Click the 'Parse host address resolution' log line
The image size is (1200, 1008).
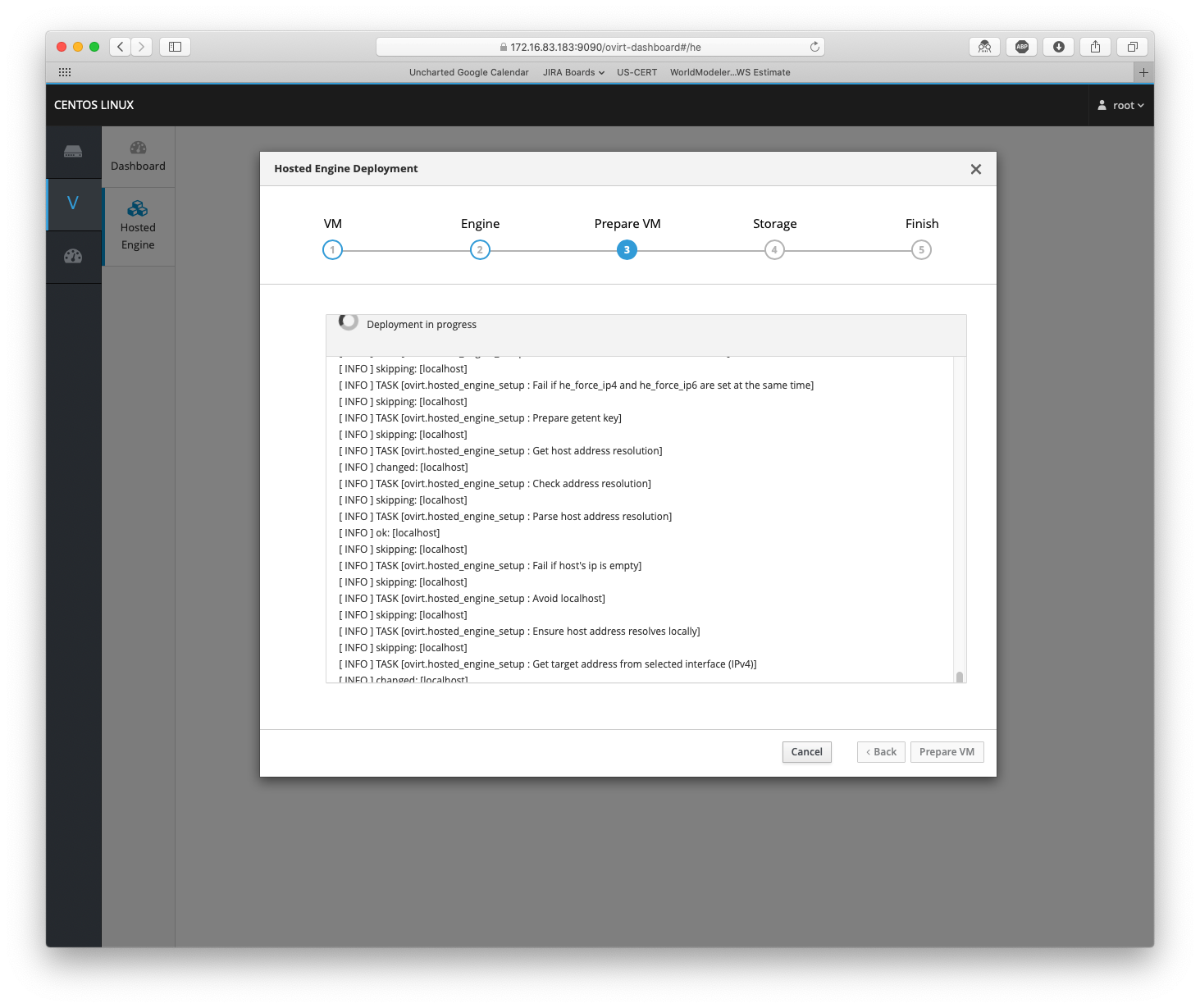pyautogui.click(x=505, y=517)
